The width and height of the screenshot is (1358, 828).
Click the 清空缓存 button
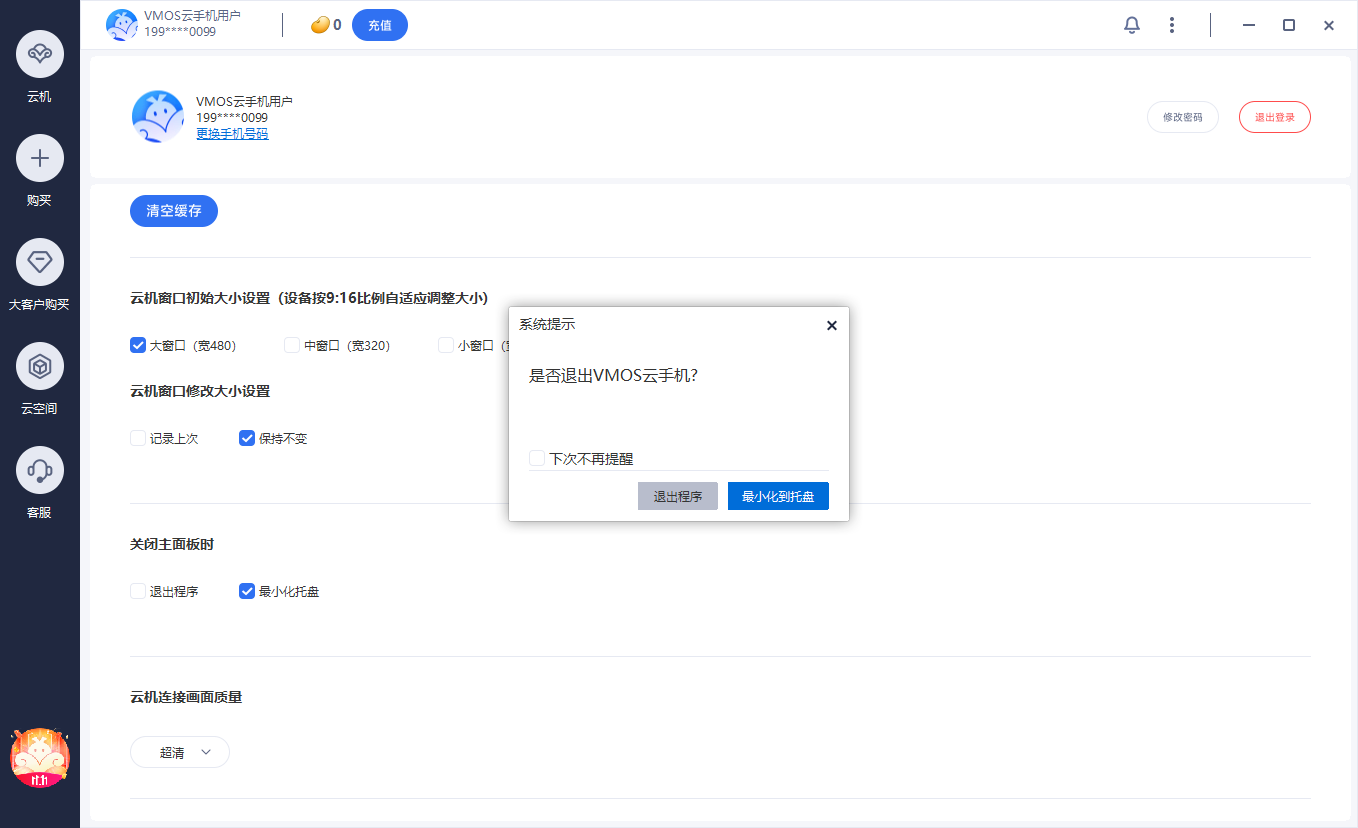point(174,211)
